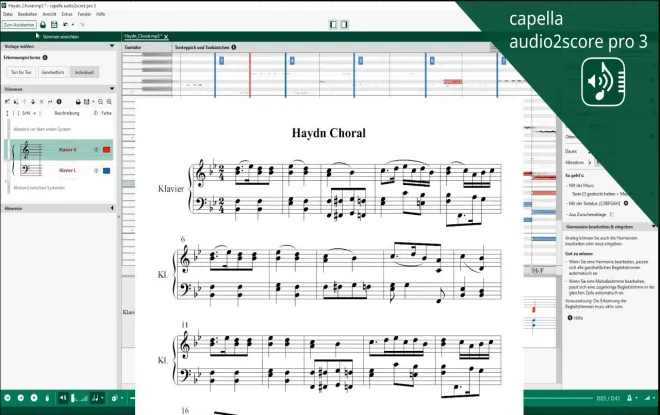This screenshot has width=660, height=415.
Task: Click the Mit der Tastatur info icon
Action: point(626,203)
